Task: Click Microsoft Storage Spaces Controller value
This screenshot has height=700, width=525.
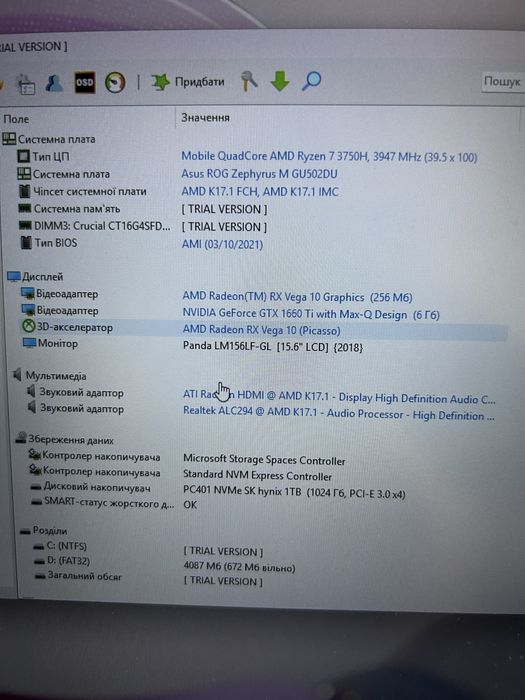Action: 264,459
